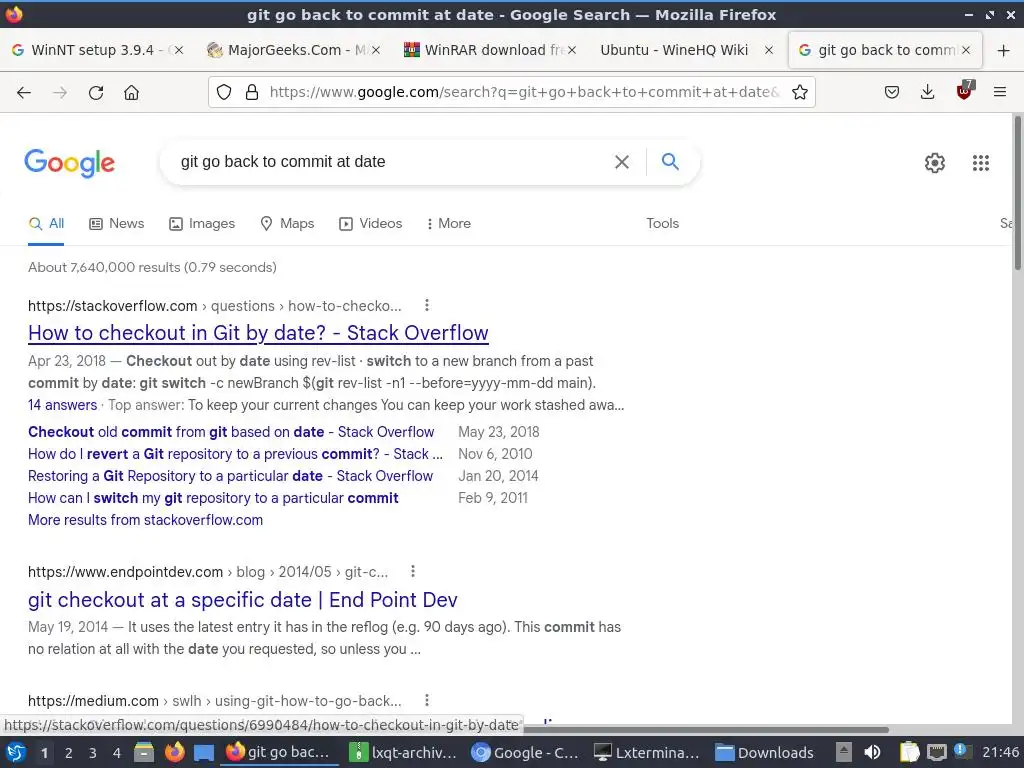Open the Firefox hamburger menu
1024x768 pixels.
1000,92
